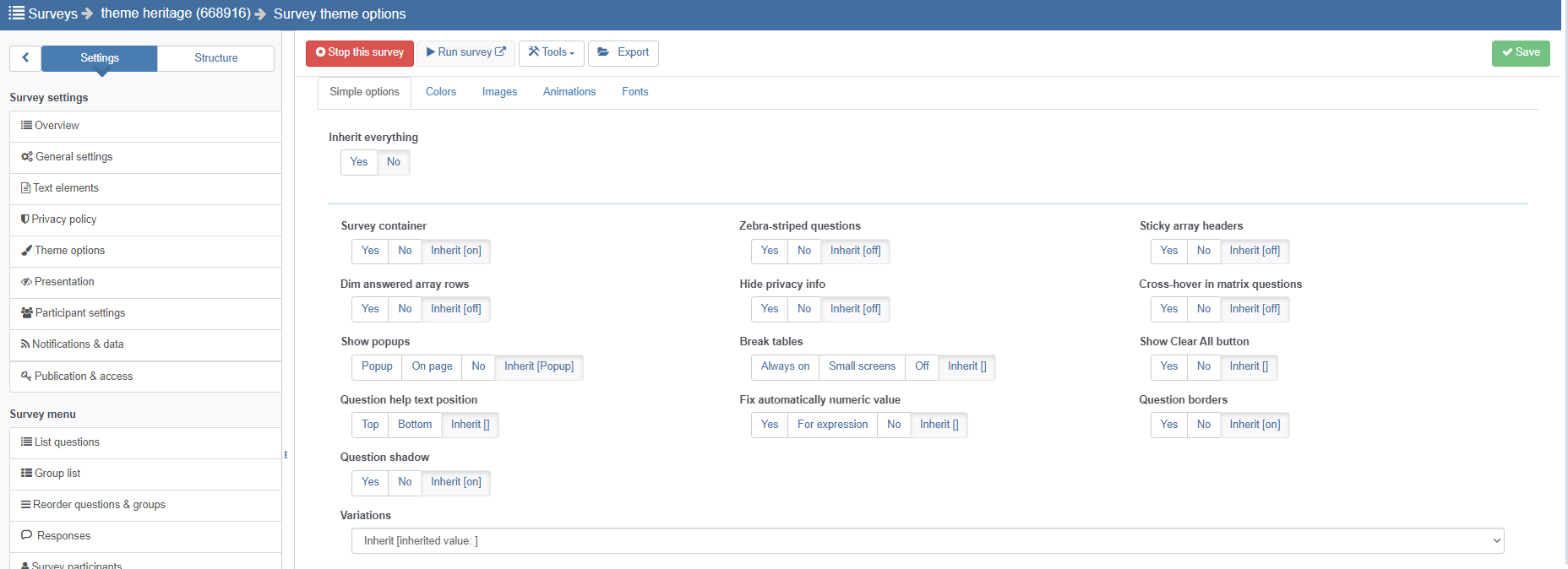Click the back arrow icon in sidebar
The image size is (1568, 569).
coord(25,58)
